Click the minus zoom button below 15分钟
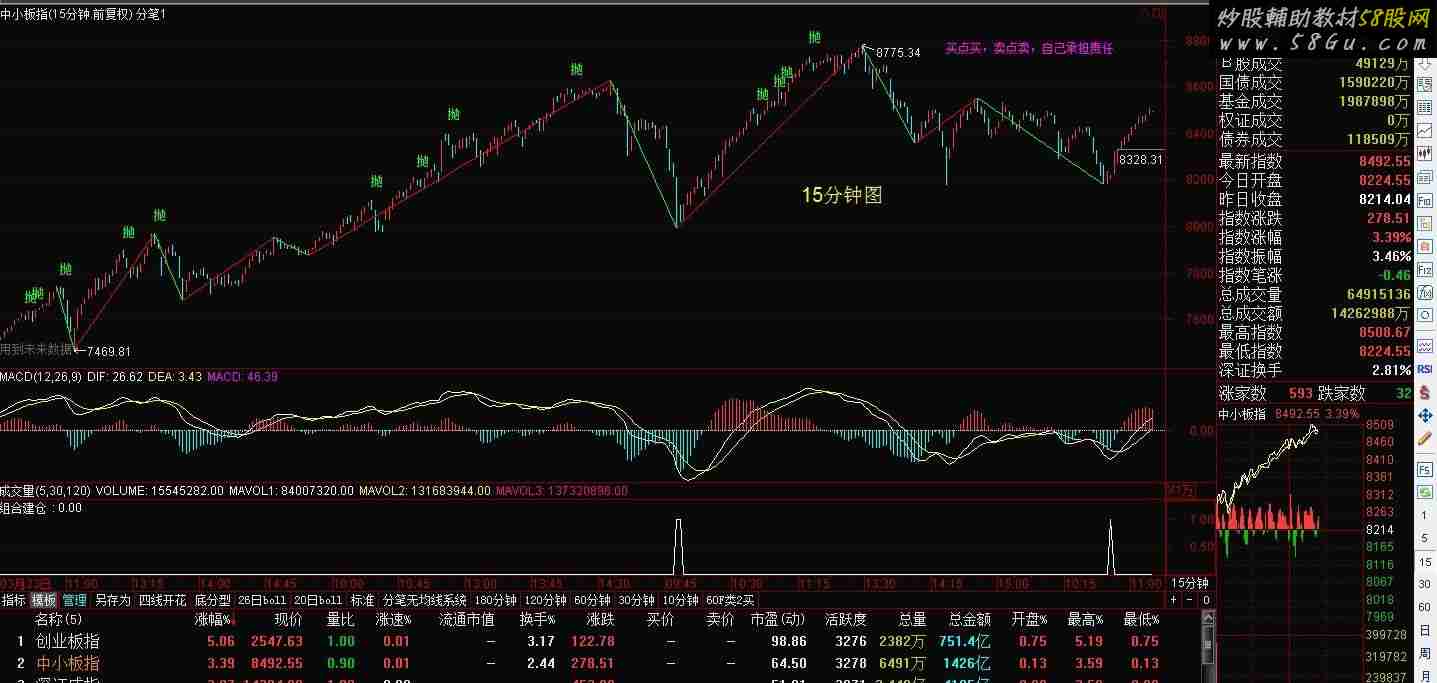This screenshot has width=1437, height=683. [1190, 600]
